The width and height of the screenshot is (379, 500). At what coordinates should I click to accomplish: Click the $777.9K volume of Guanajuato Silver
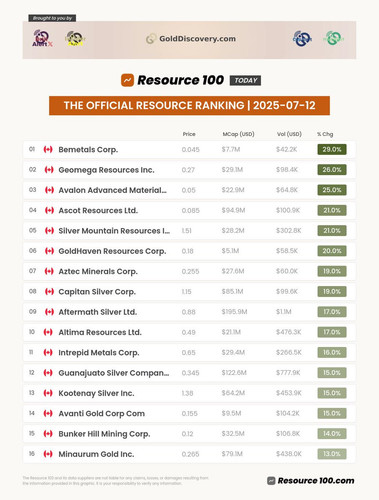pos(288,373)
